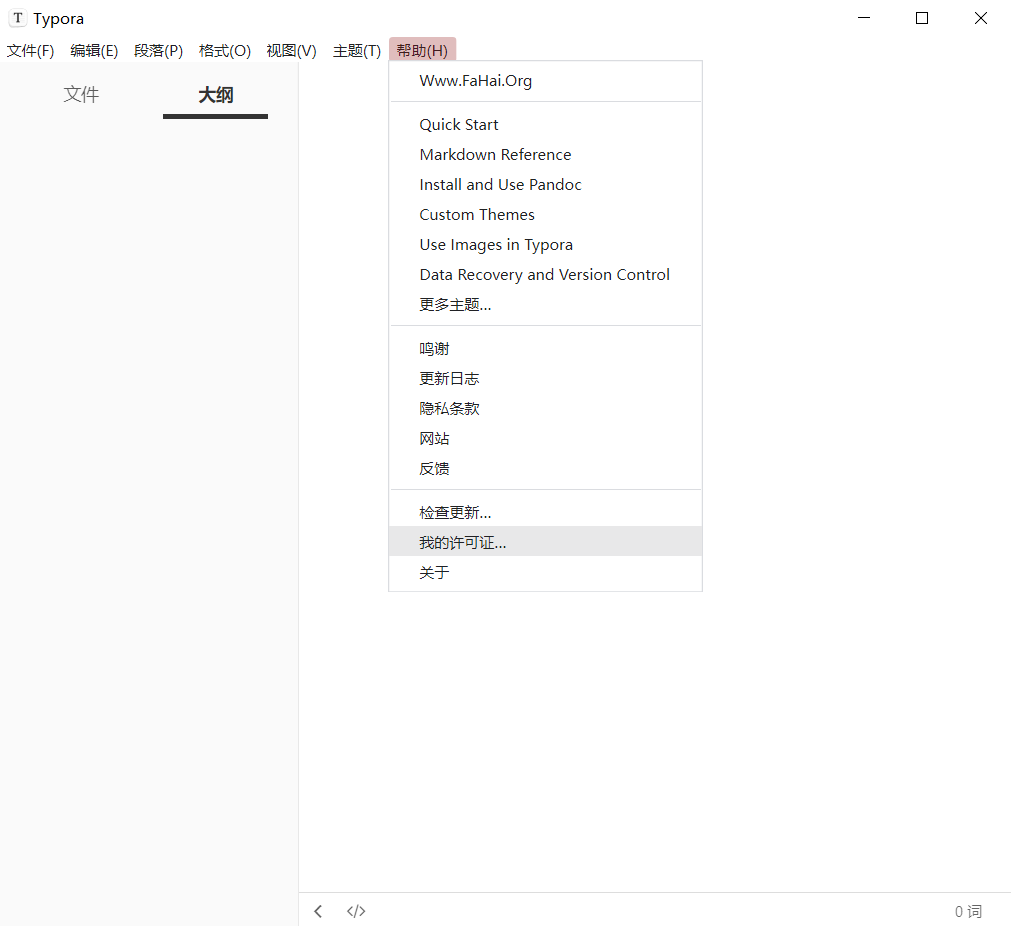Minimize the Typora window
The image size is (1011, 926).
(x=864, y=18)
